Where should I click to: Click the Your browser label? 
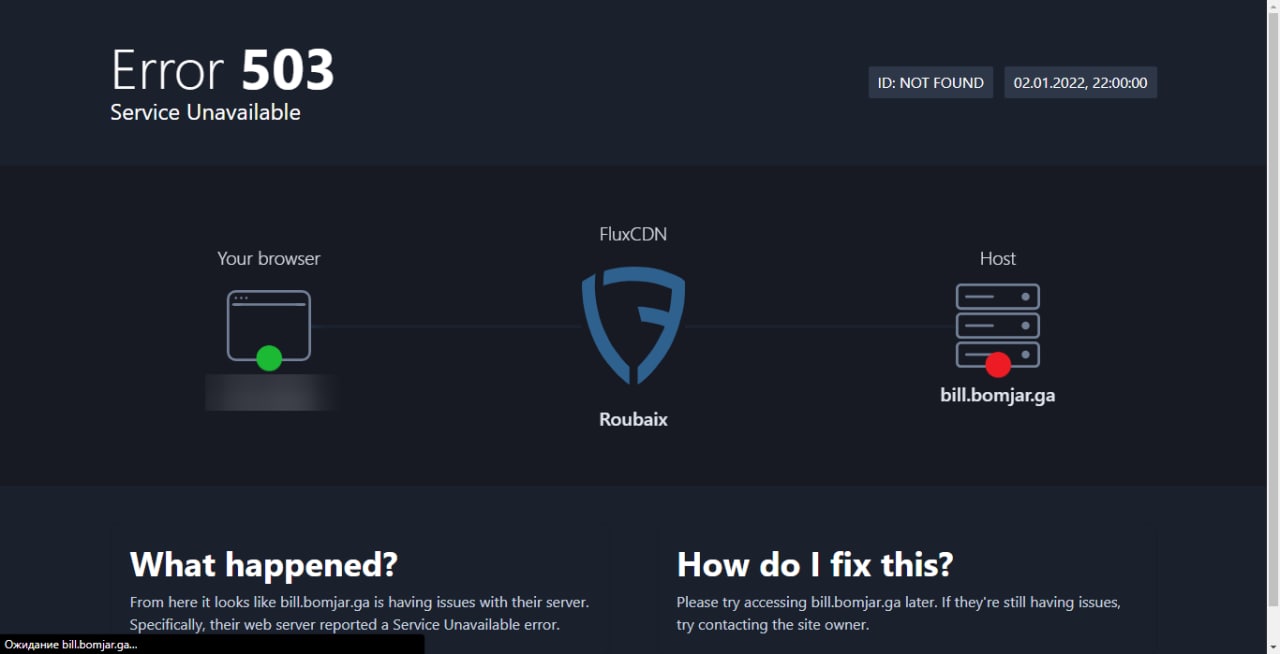pyautogui.click(x=268, y=258)
